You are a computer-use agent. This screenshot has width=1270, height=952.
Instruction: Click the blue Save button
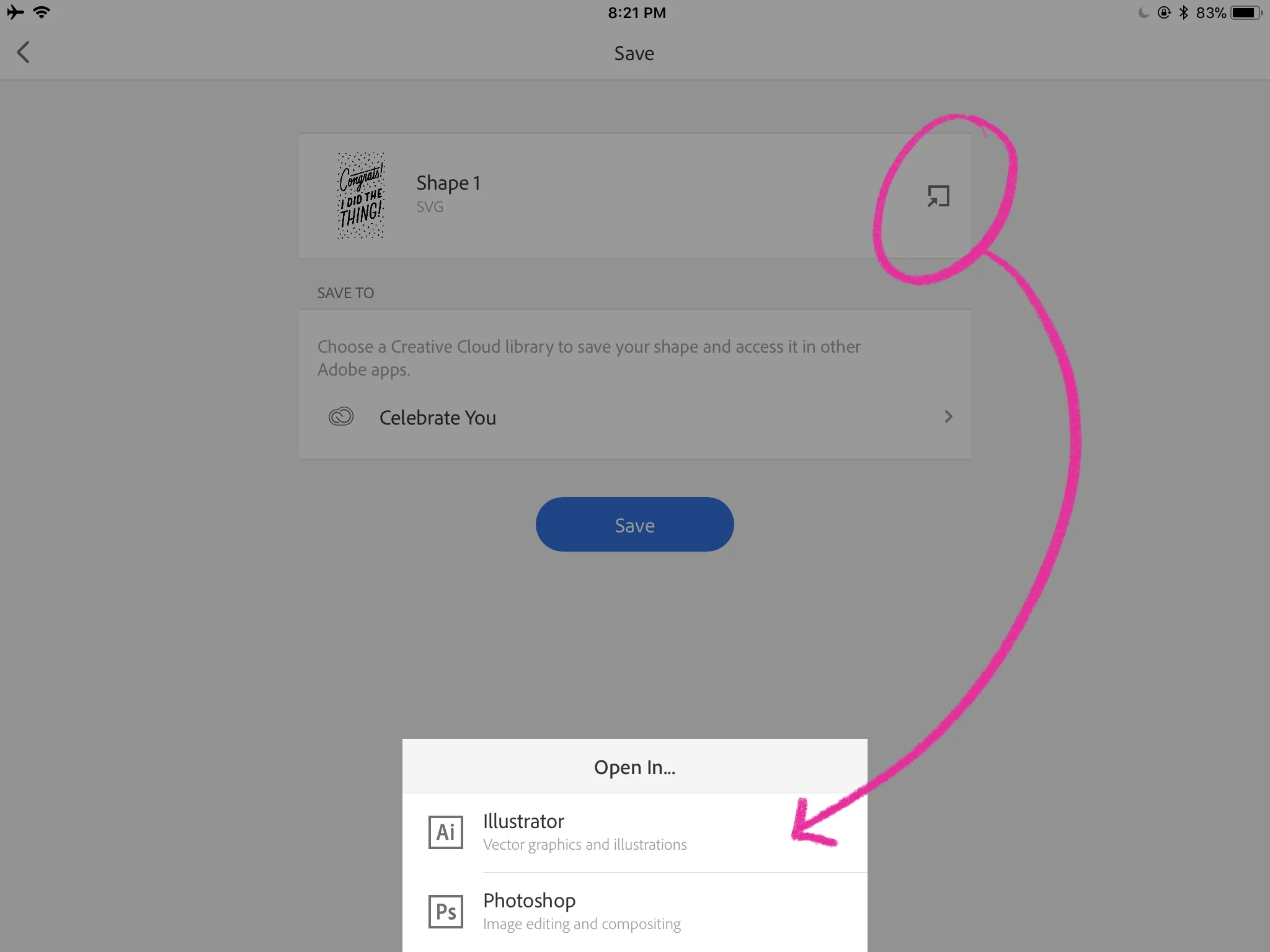point(634,524)
